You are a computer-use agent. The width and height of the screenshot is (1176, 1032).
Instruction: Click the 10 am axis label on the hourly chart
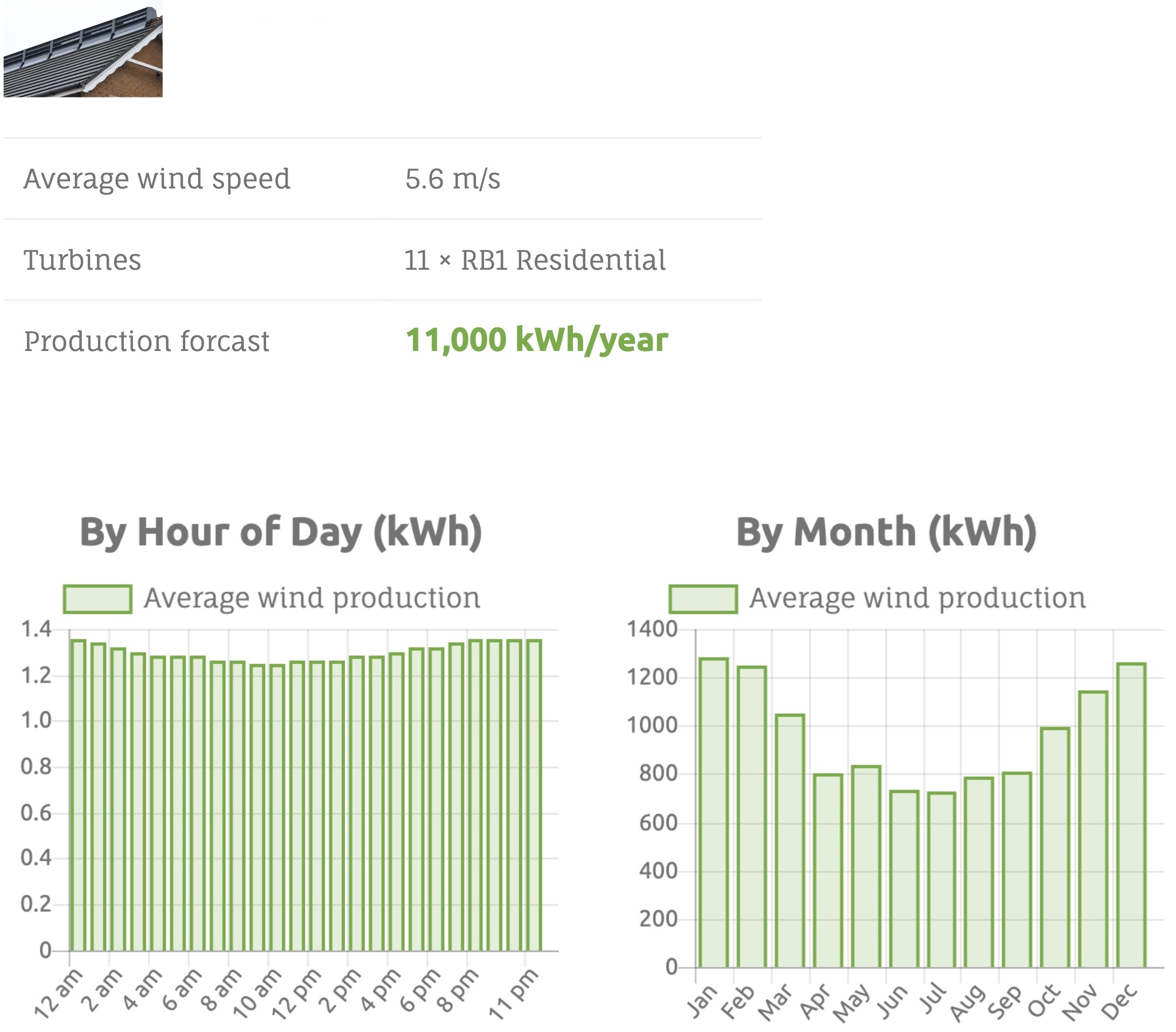257,992
